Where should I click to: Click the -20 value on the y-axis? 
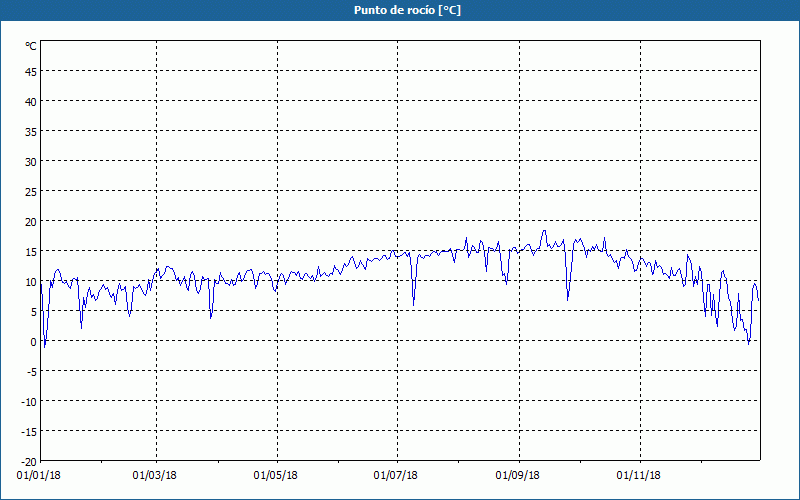29,462
